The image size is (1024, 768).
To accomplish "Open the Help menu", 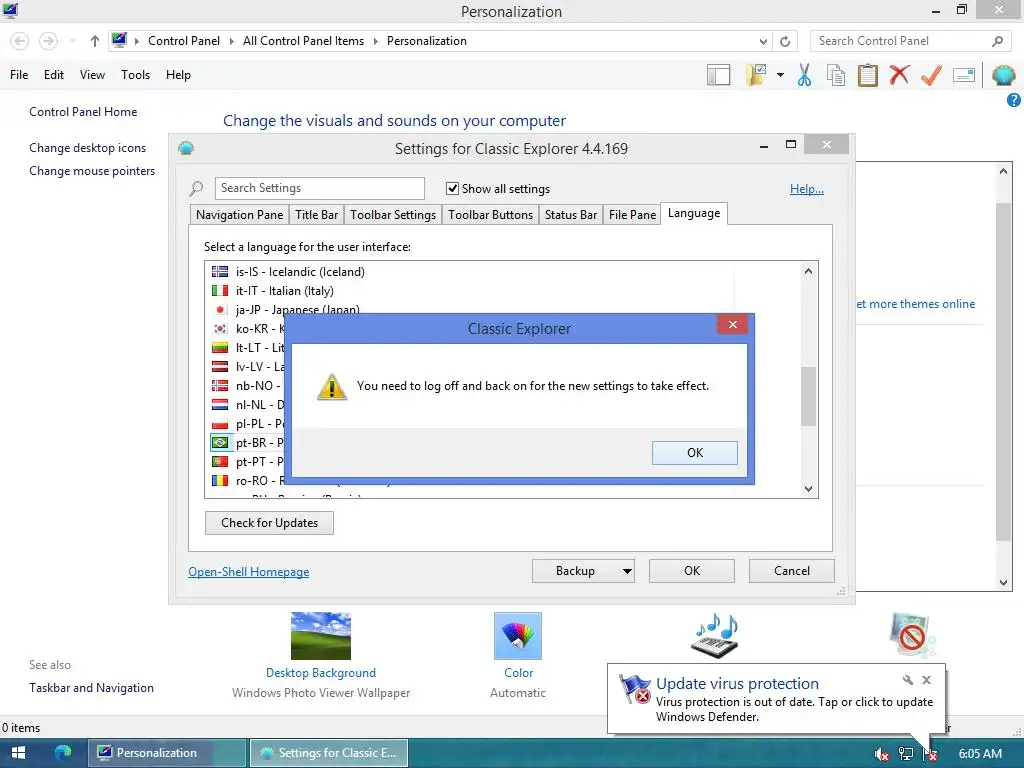I will 178,75.
